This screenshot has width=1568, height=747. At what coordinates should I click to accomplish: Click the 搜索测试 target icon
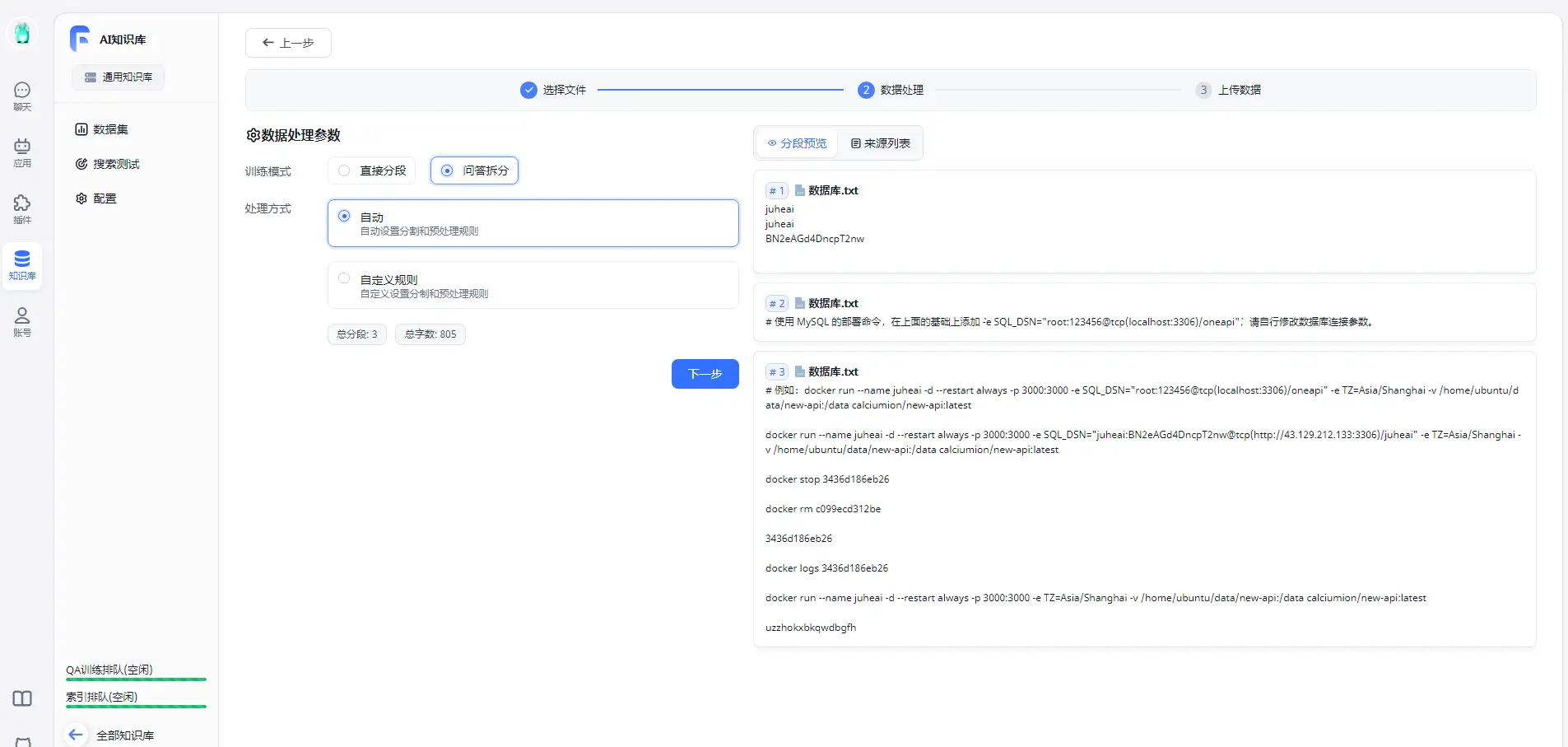81,164
